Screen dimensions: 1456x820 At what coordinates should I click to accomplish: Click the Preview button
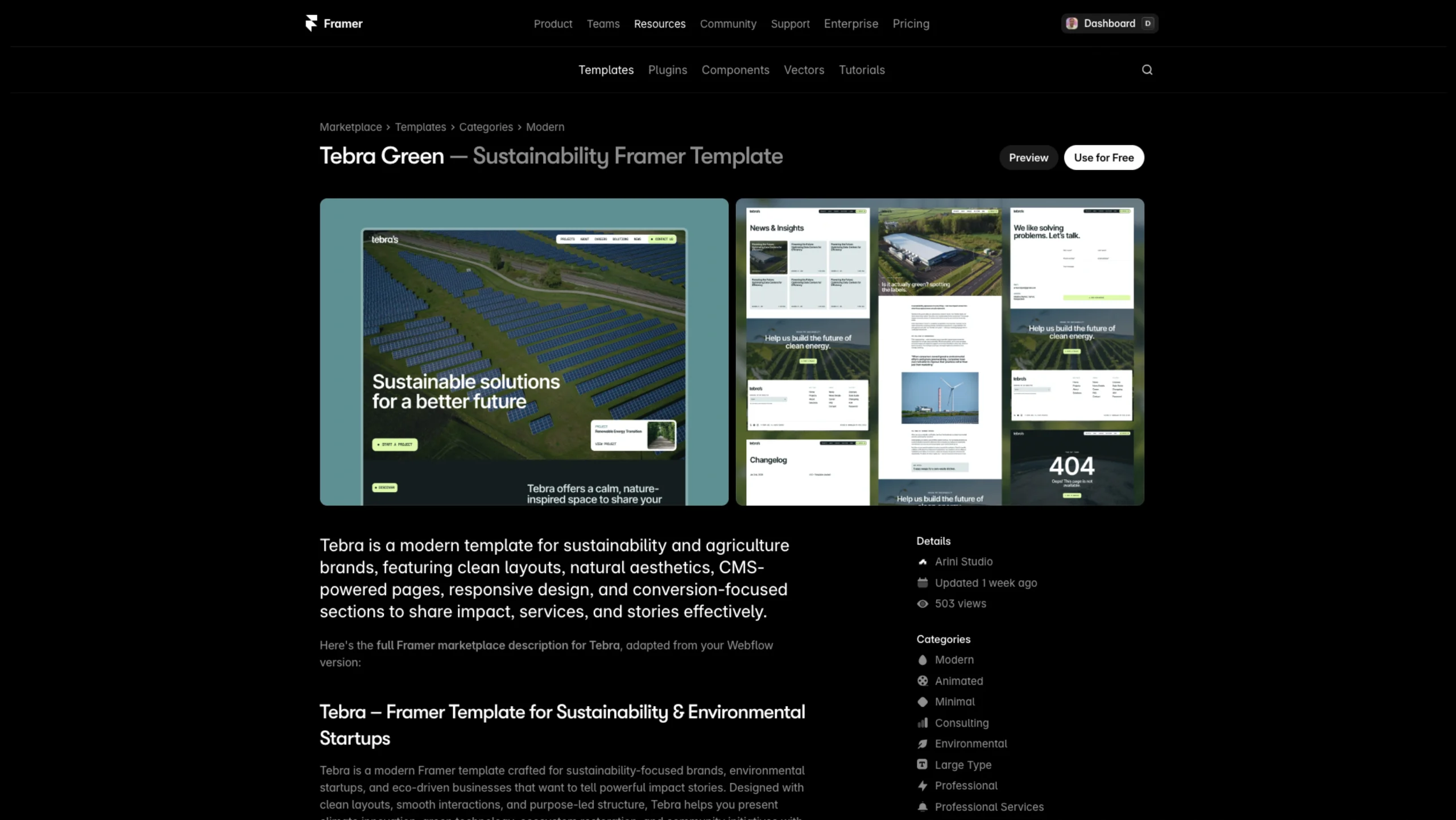click(x=1028, y=158)
